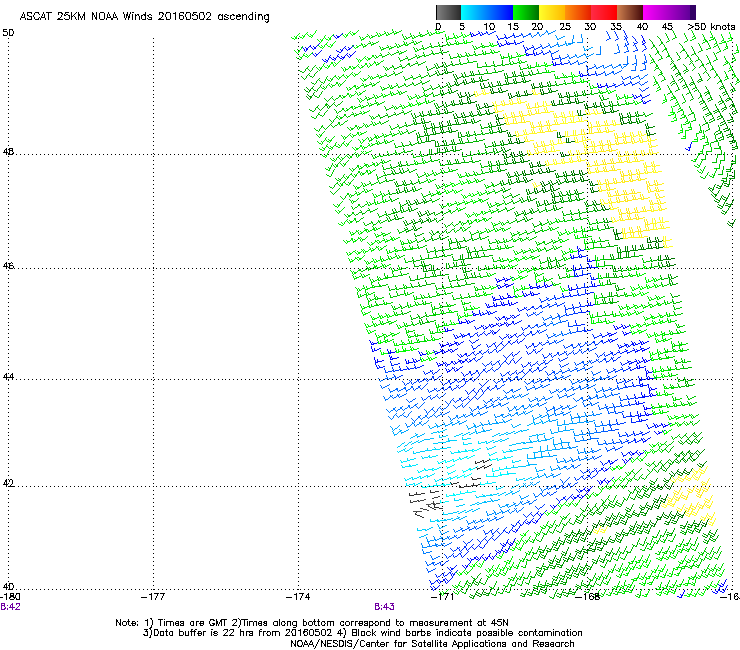
Task: Click the latitude axis label 46
Action: [8, 266]
